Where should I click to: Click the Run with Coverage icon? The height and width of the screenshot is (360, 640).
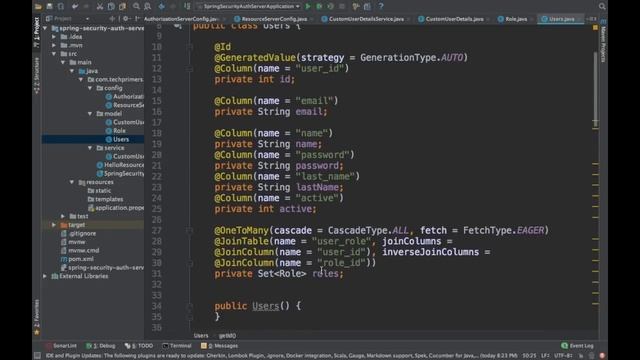pyautogui.click(x=330, y=6)
